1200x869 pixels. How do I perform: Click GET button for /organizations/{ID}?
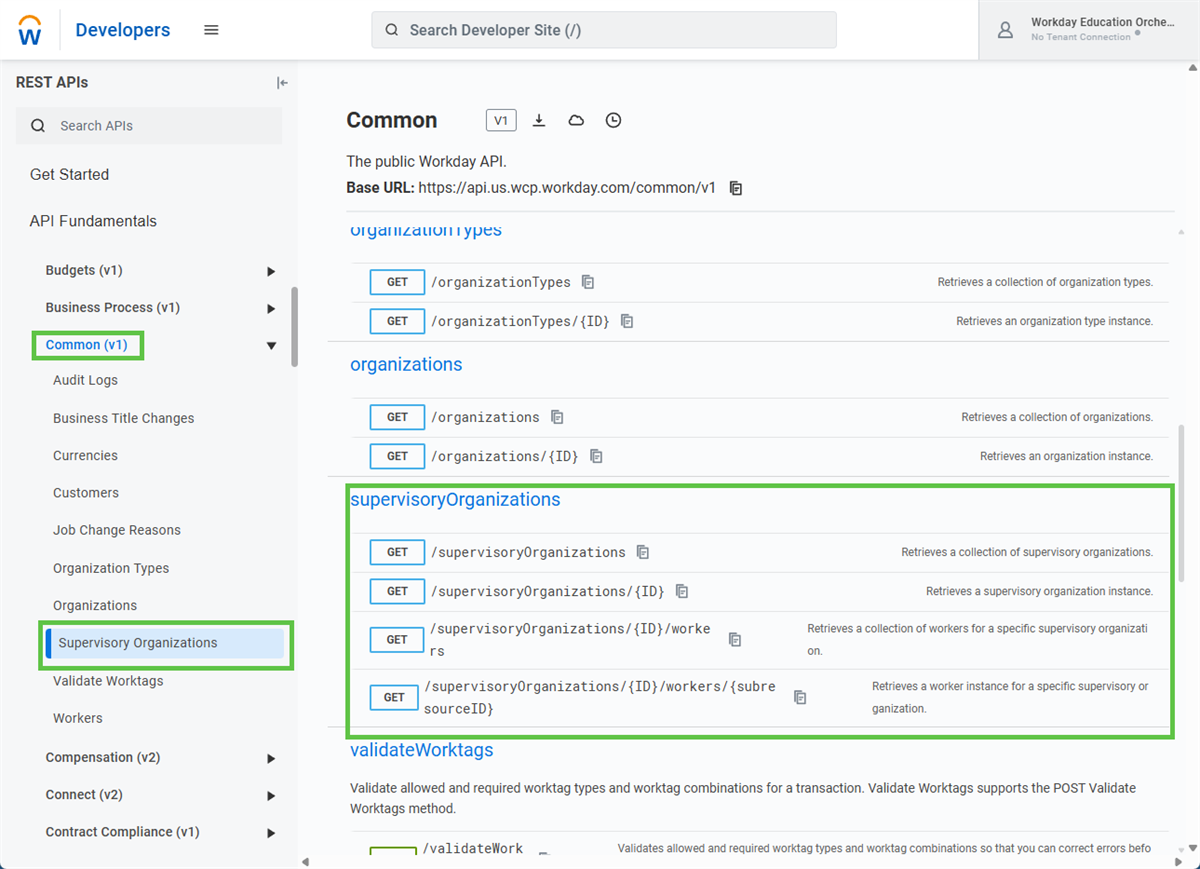coord(397,456)
